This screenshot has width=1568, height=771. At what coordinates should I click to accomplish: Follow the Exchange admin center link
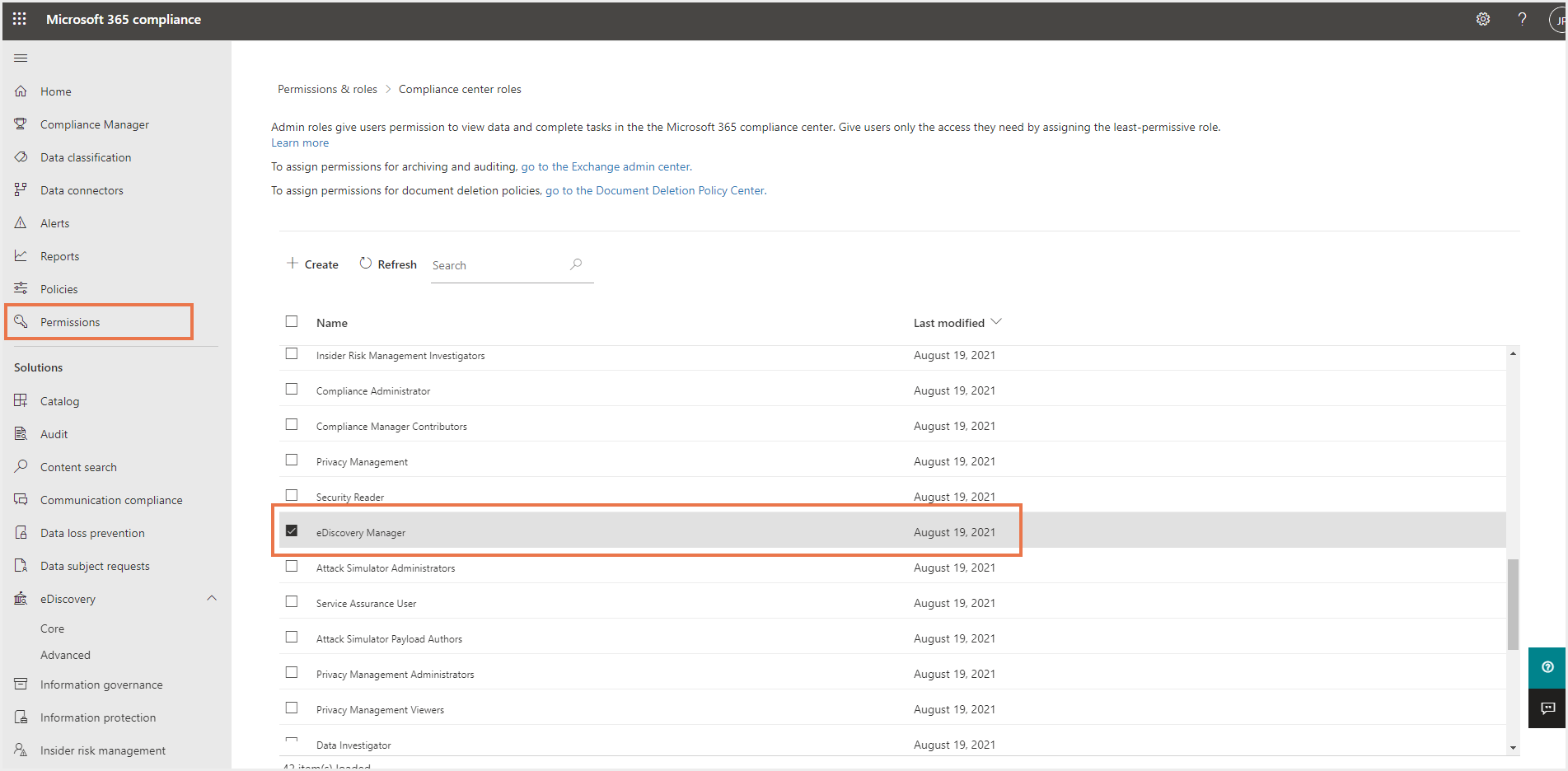606,166
